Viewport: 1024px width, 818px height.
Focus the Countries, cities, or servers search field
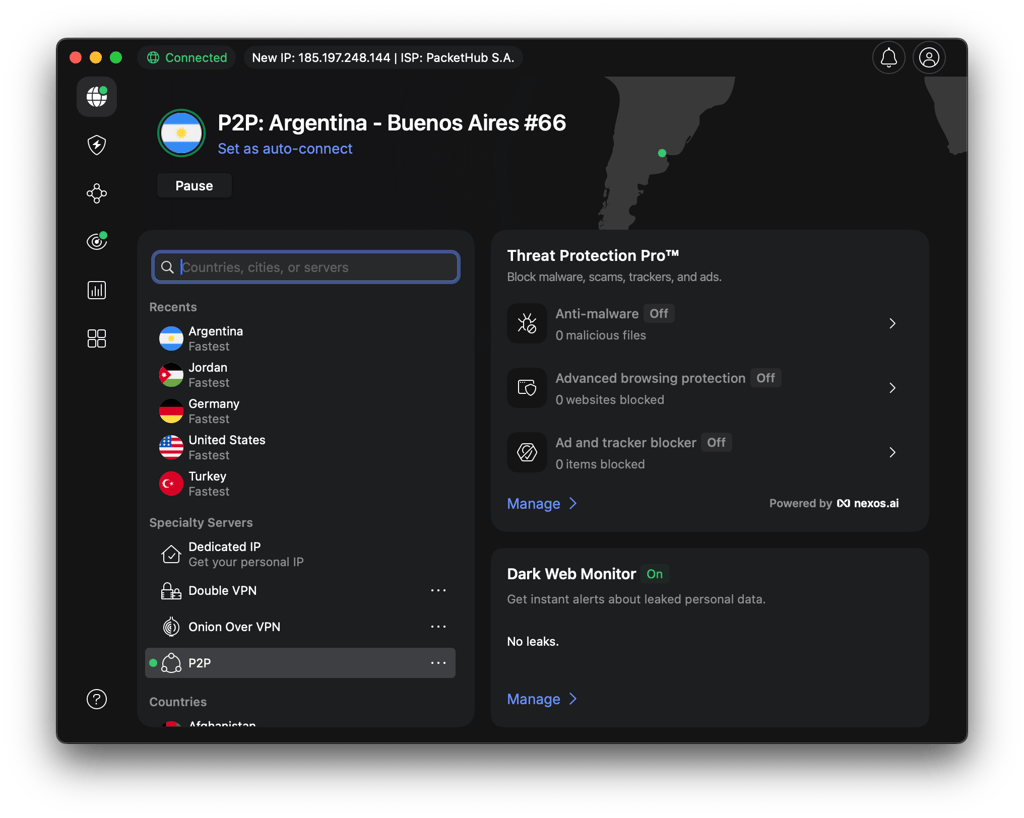pyautogui.click(x=306, y=267)
